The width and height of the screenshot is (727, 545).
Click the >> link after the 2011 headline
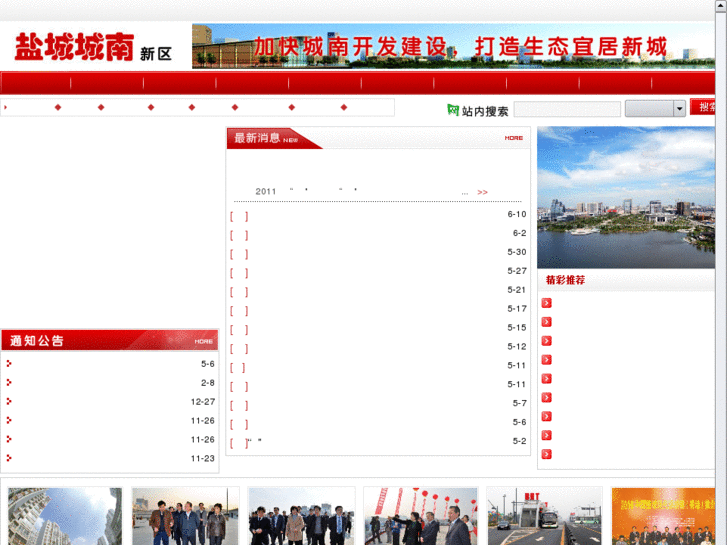(x=482, y=192)
